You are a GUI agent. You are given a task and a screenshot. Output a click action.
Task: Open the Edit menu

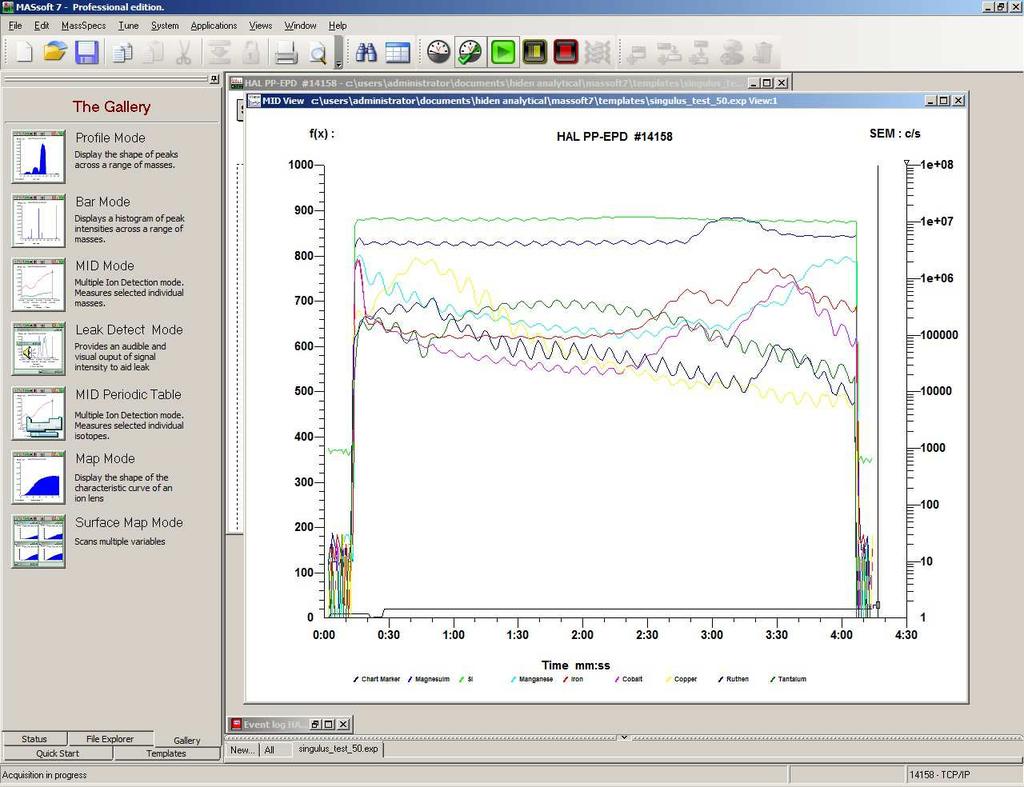click(x=41, y=25)
